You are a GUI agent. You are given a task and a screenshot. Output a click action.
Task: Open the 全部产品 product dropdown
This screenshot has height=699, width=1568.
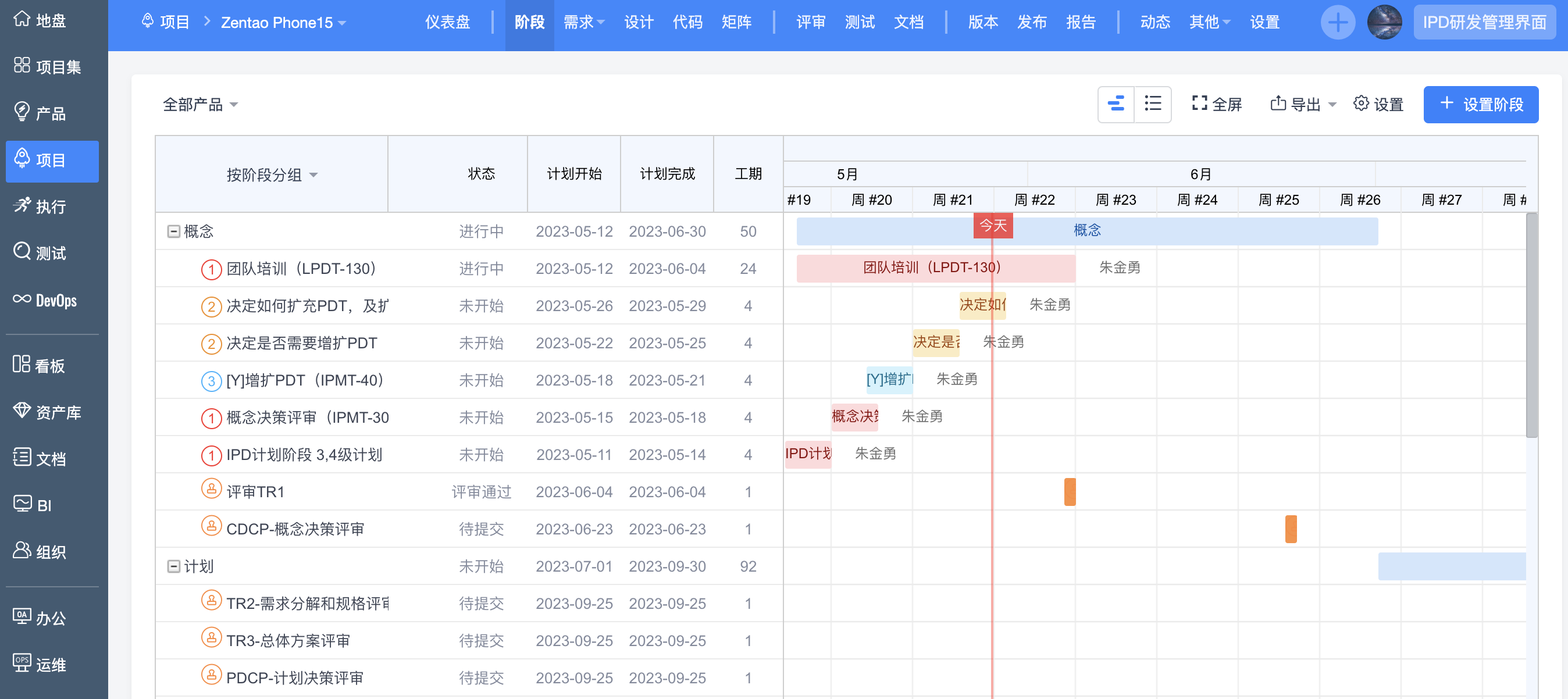200,105
